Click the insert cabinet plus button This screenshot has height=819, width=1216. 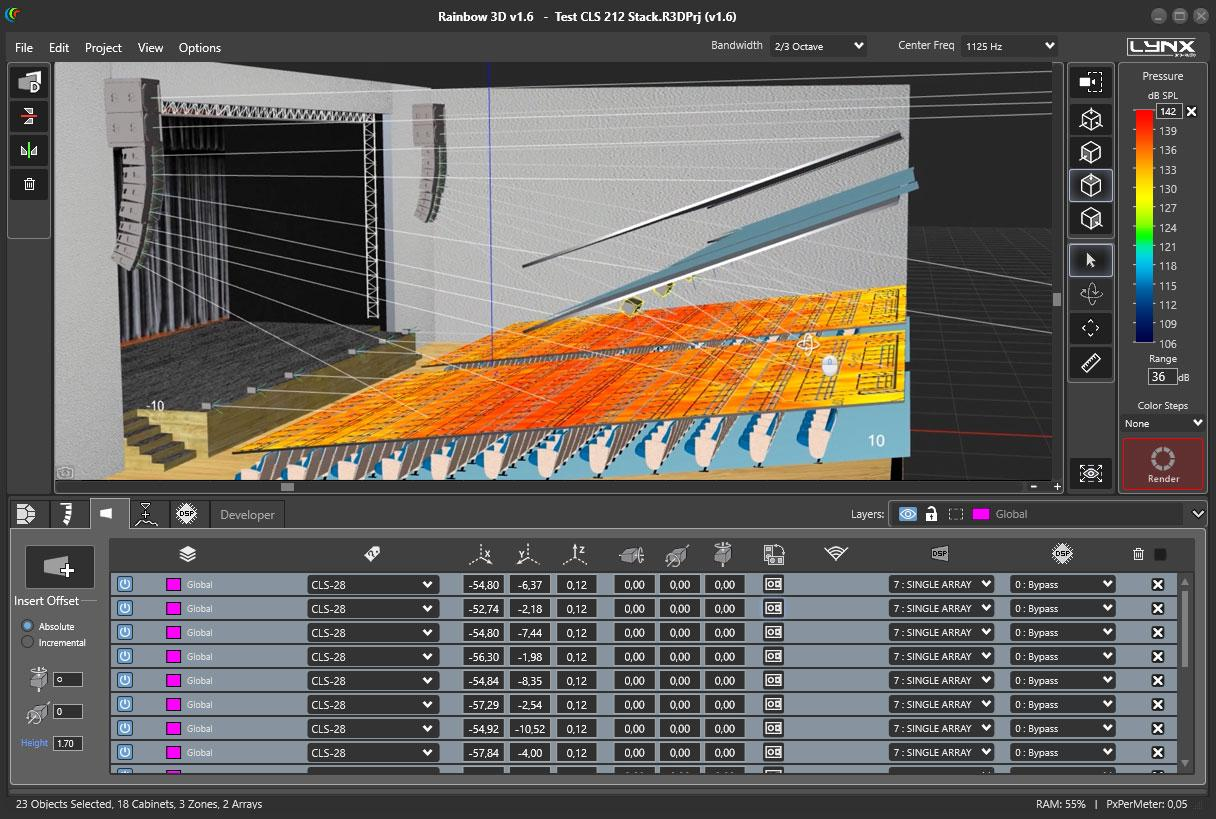pos(60,567)
